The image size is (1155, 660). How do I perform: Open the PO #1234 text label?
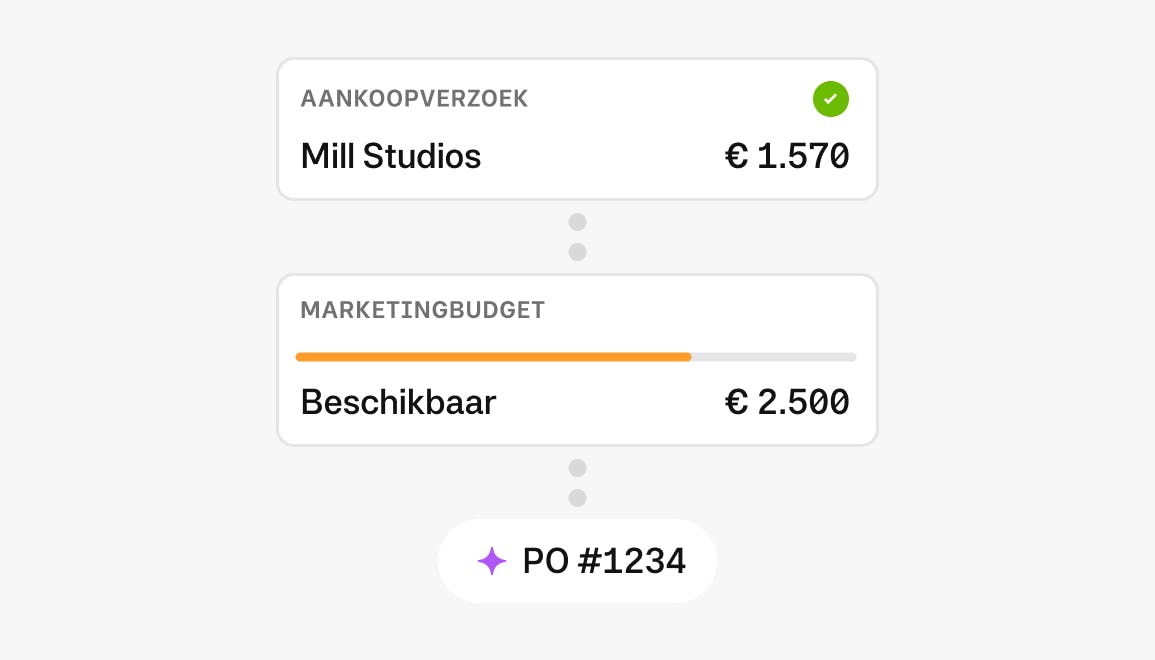604,561
